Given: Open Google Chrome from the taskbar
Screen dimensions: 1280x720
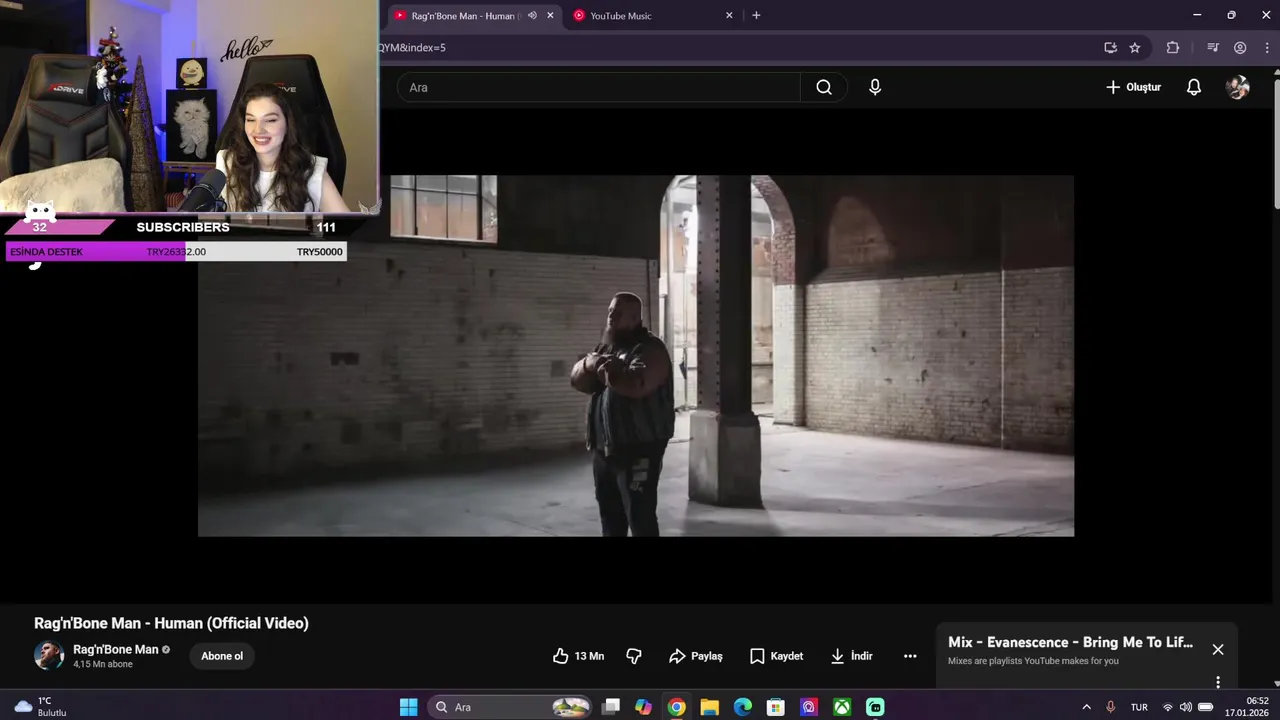Looking at the screenshot, I should (677, 707).
